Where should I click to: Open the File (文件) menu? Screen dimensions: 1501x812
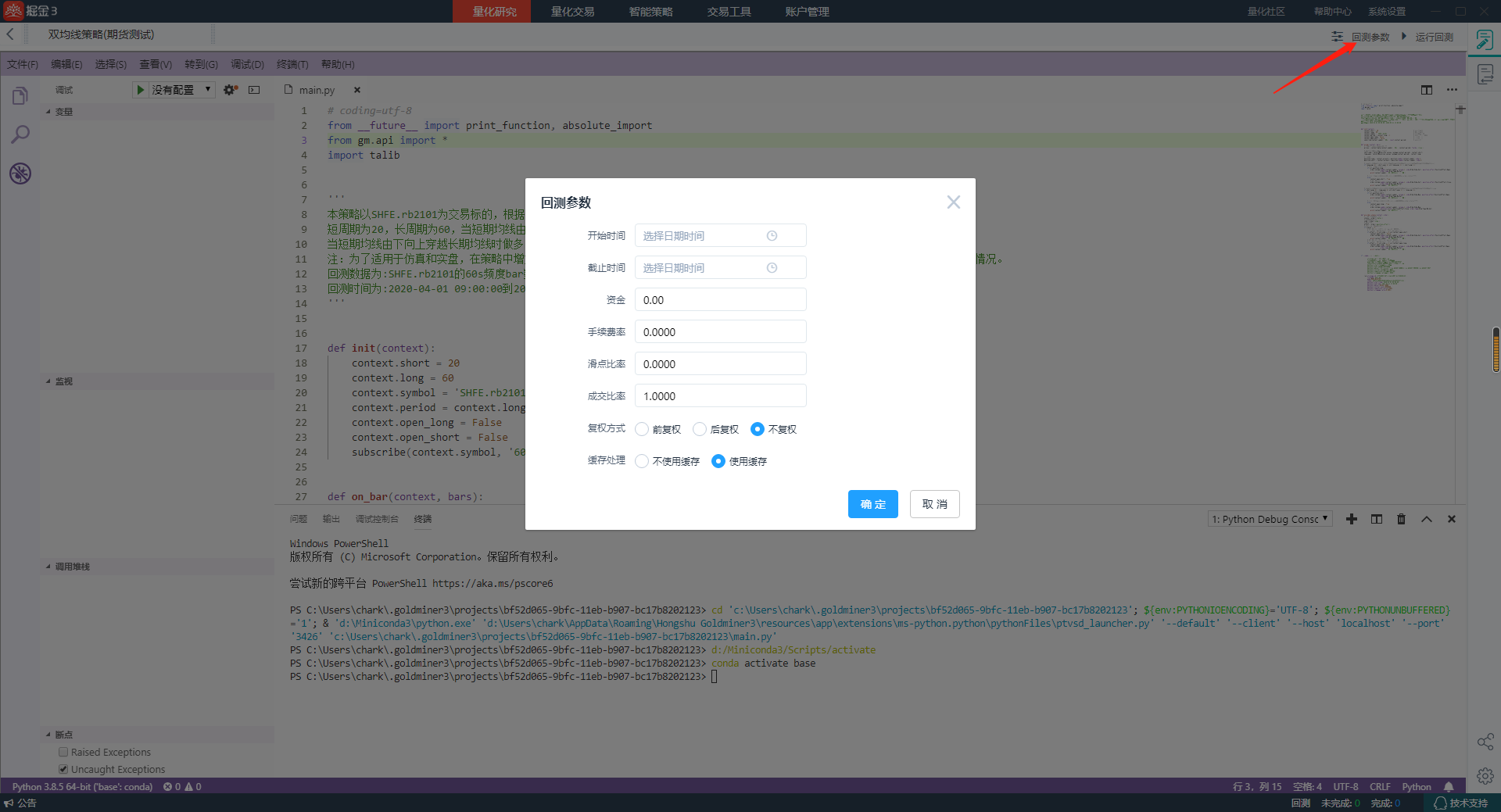23,64
